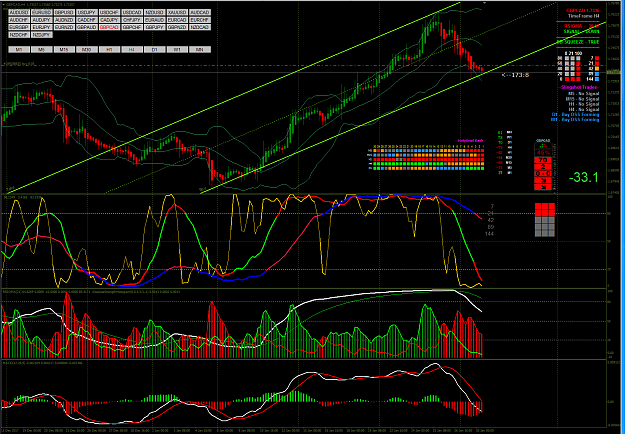
Task: Click the highlighted red GBPCAD button
Action: click(110, 27)
